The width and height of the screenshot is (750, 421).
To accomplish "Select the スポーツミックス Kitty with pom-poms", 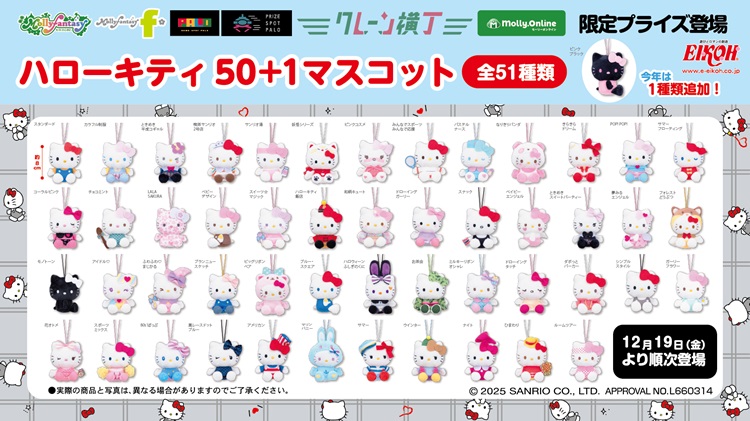I will pos(116,362).
